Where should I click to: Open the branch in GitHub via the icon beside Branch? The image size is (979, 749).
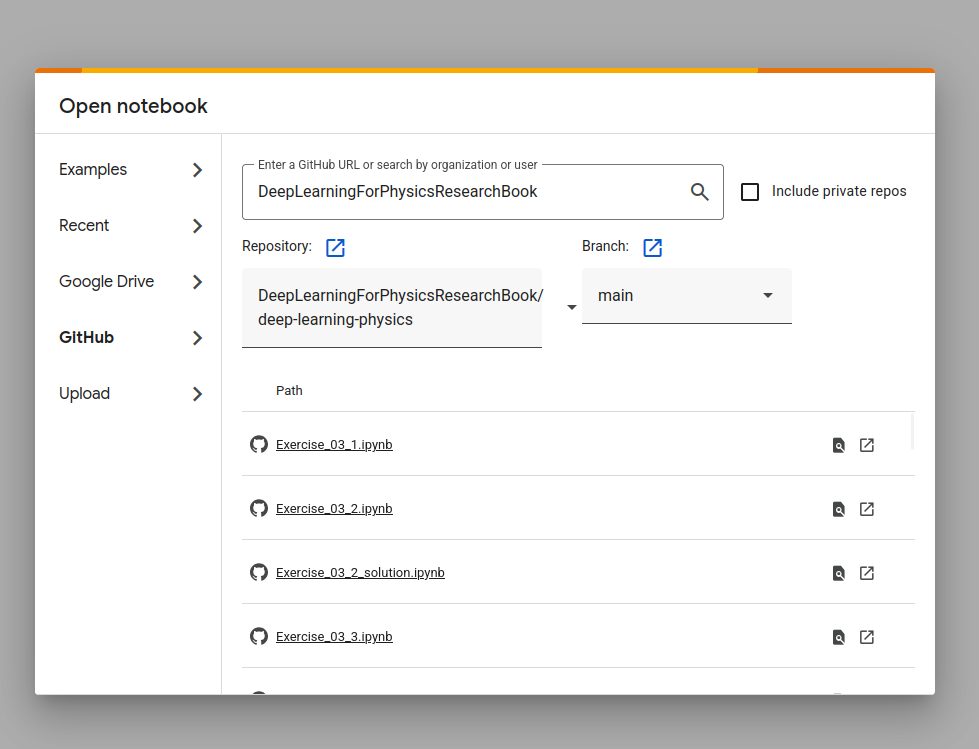652,247
